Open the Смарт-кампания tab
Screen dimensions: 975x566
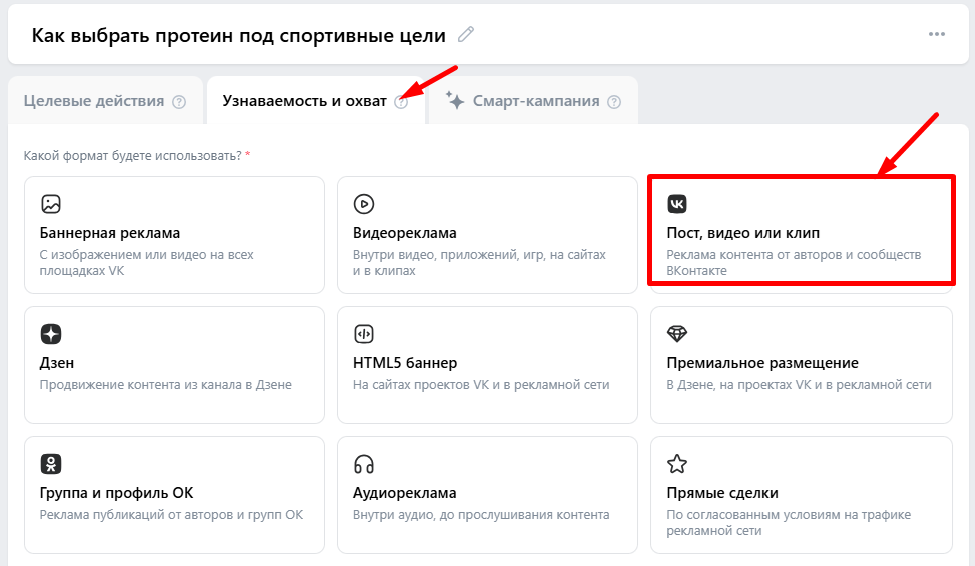click(536, 101)
